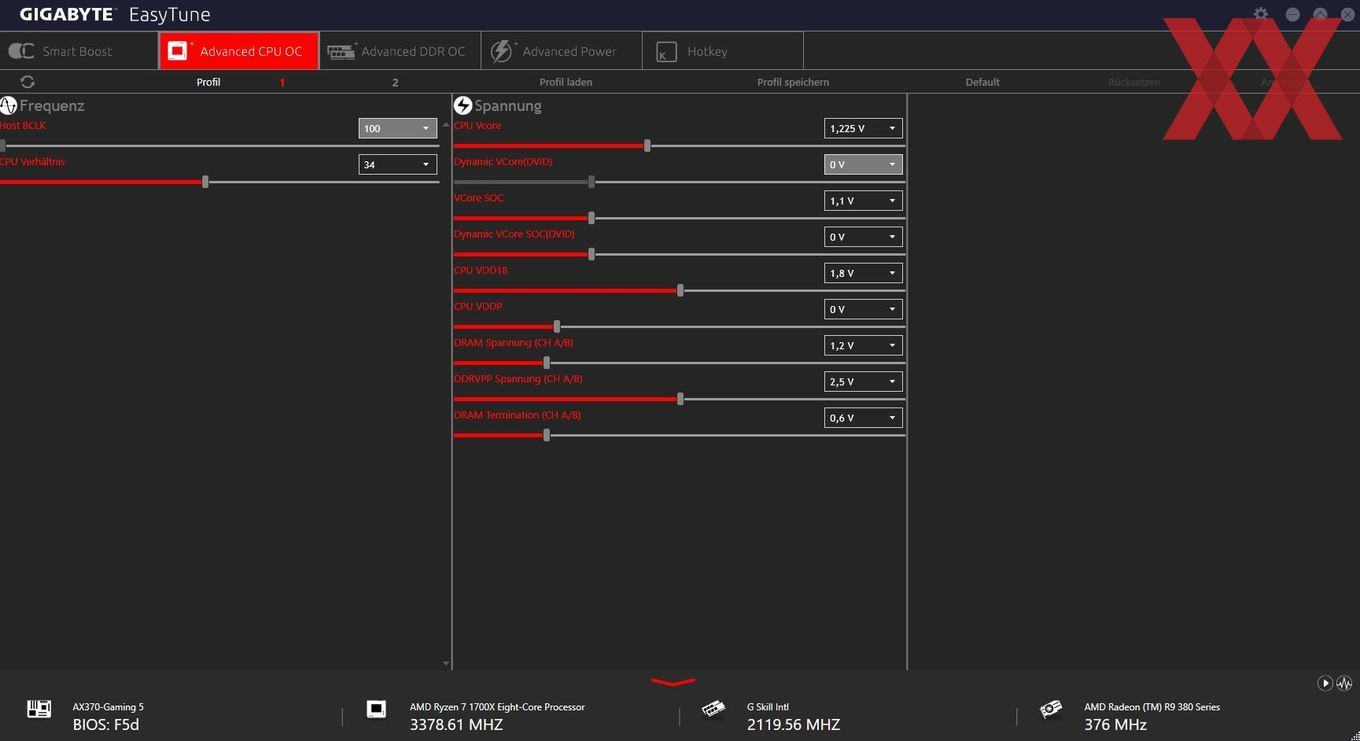The image size is (1360, 741).
Task: Click the memory module icon next to G Skill
Action: [x=713, y=709]
